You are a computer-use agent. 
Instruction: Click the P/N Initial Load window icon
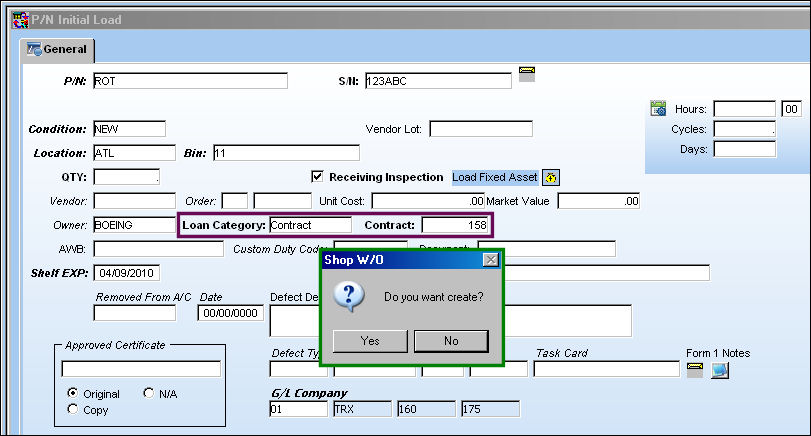click(20, 20)
